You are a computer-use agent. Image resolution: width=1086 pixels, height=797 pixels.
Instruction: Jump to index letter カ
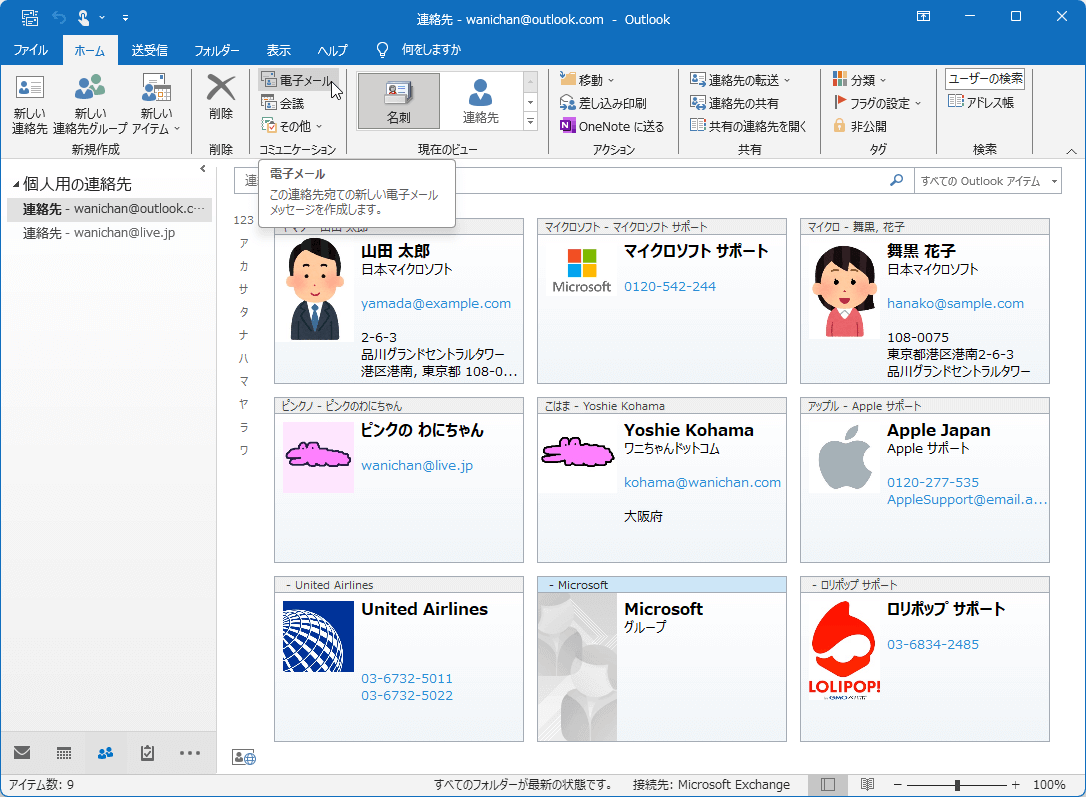244,267
